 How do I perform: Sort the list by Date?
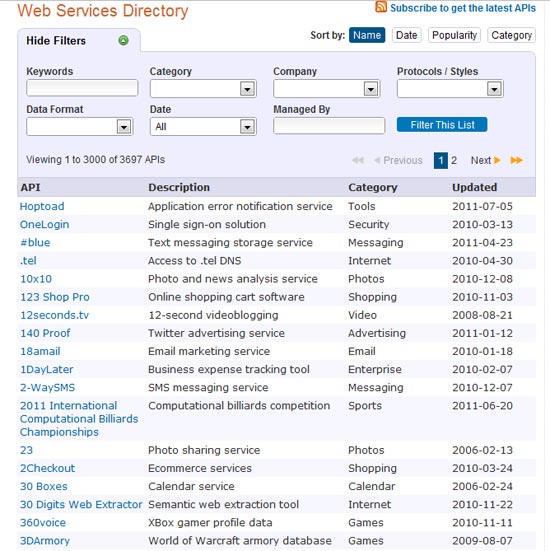coord(407,35)
